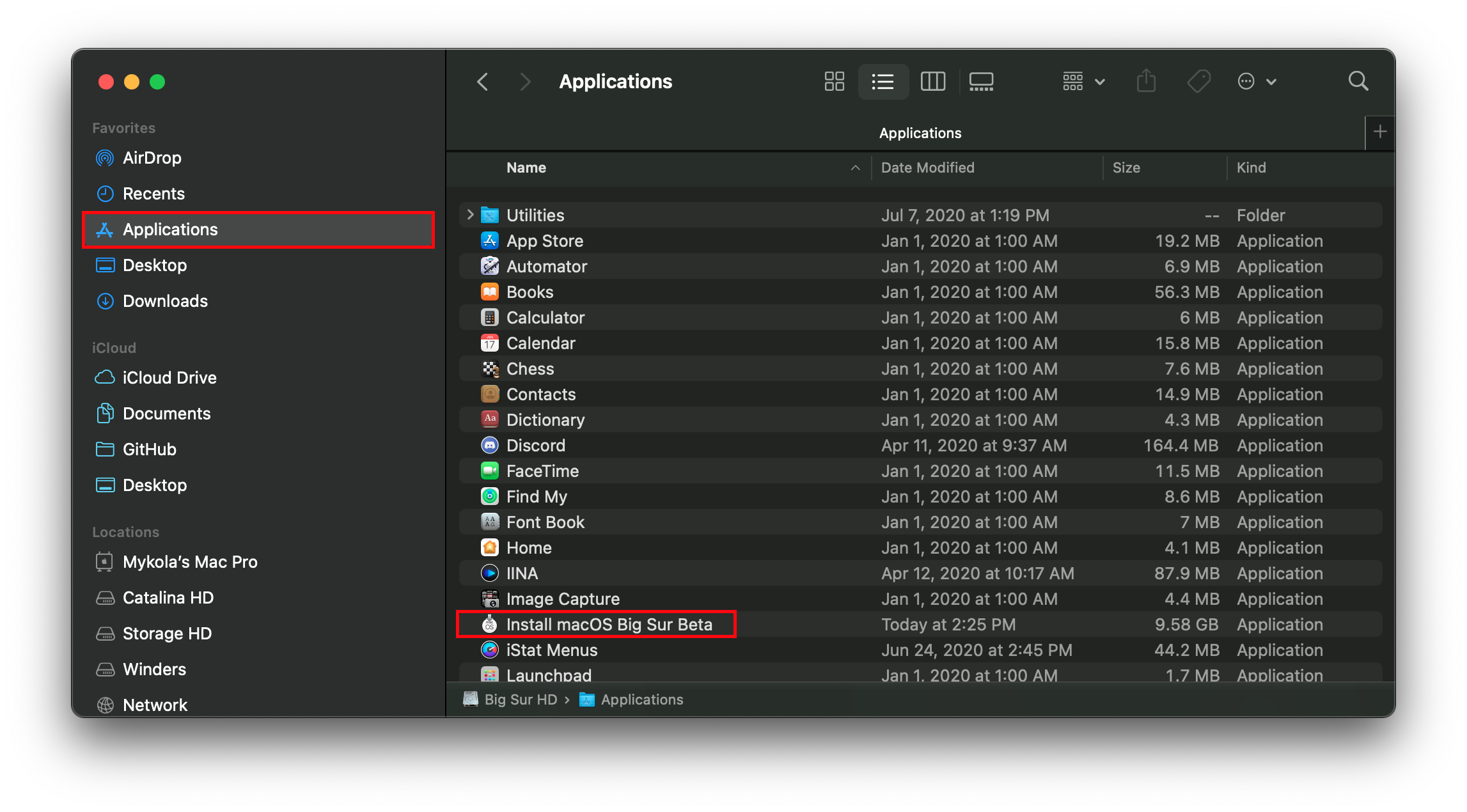Screen dimensions: 1467x812
Task: Click the Automator app icon
Action: pos(490,266)
